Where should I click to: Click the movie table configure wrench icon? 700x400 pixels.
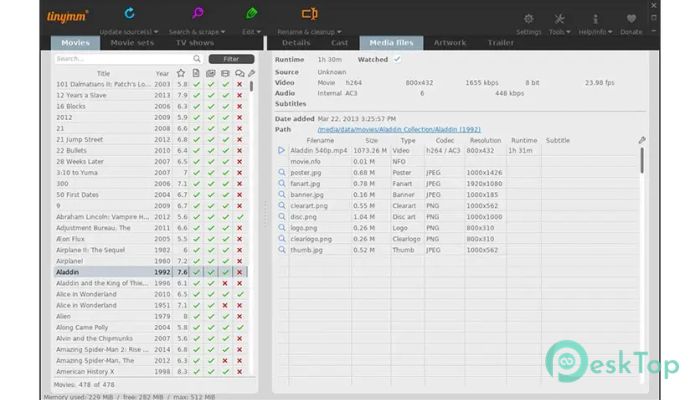click(x=252, y=73)
